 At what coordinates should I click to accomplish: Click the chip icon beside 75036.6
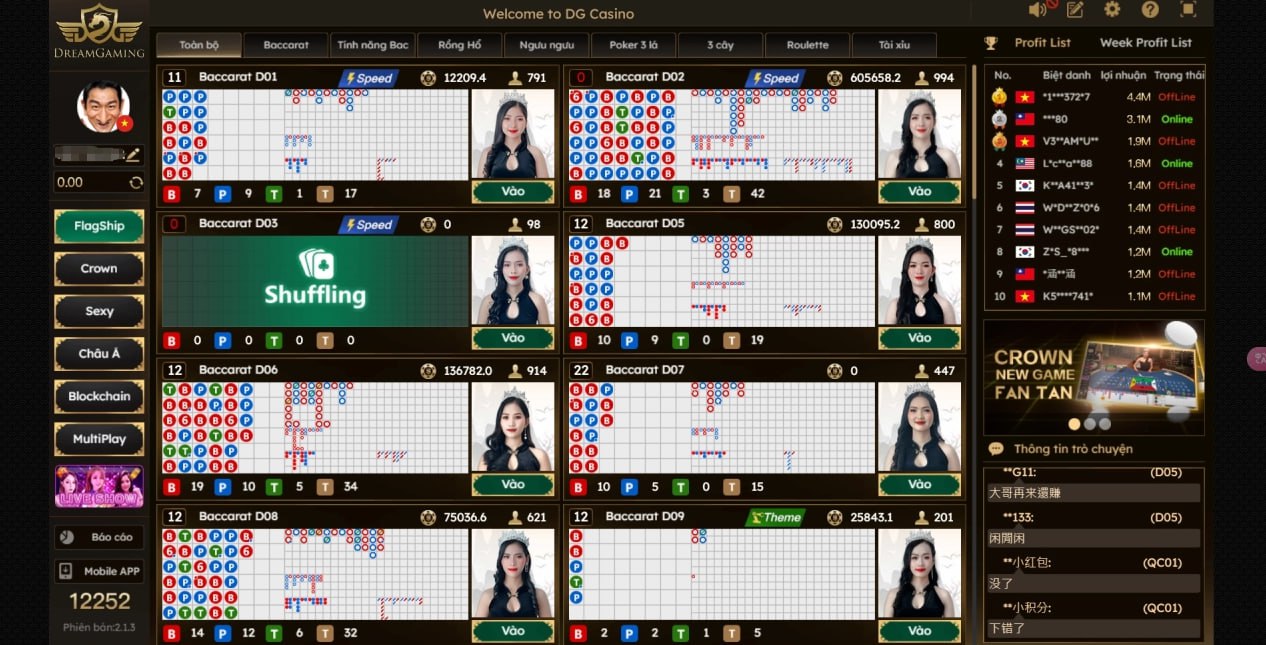coord(429,517)
